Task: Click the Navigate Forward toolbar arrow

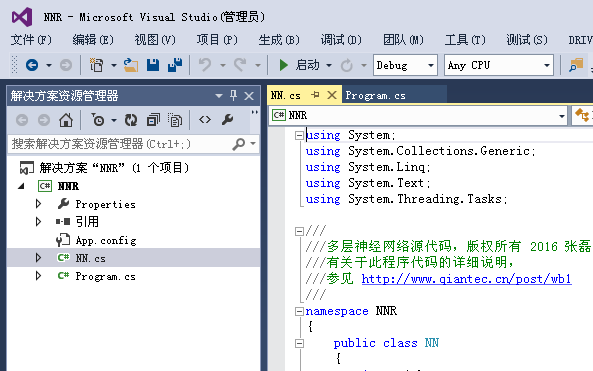Action: 66,65
